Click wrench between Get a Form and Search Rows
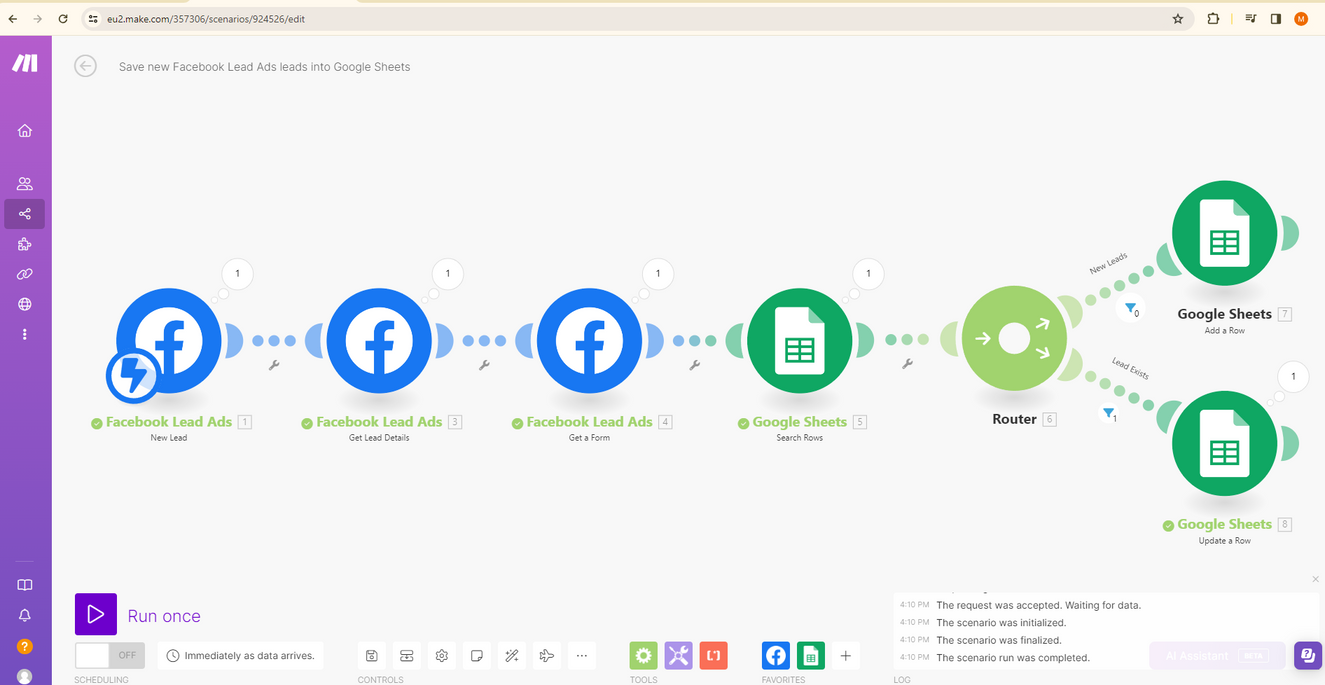The image size is (1325, 685). pyautogui.click(x=695, y=365)
